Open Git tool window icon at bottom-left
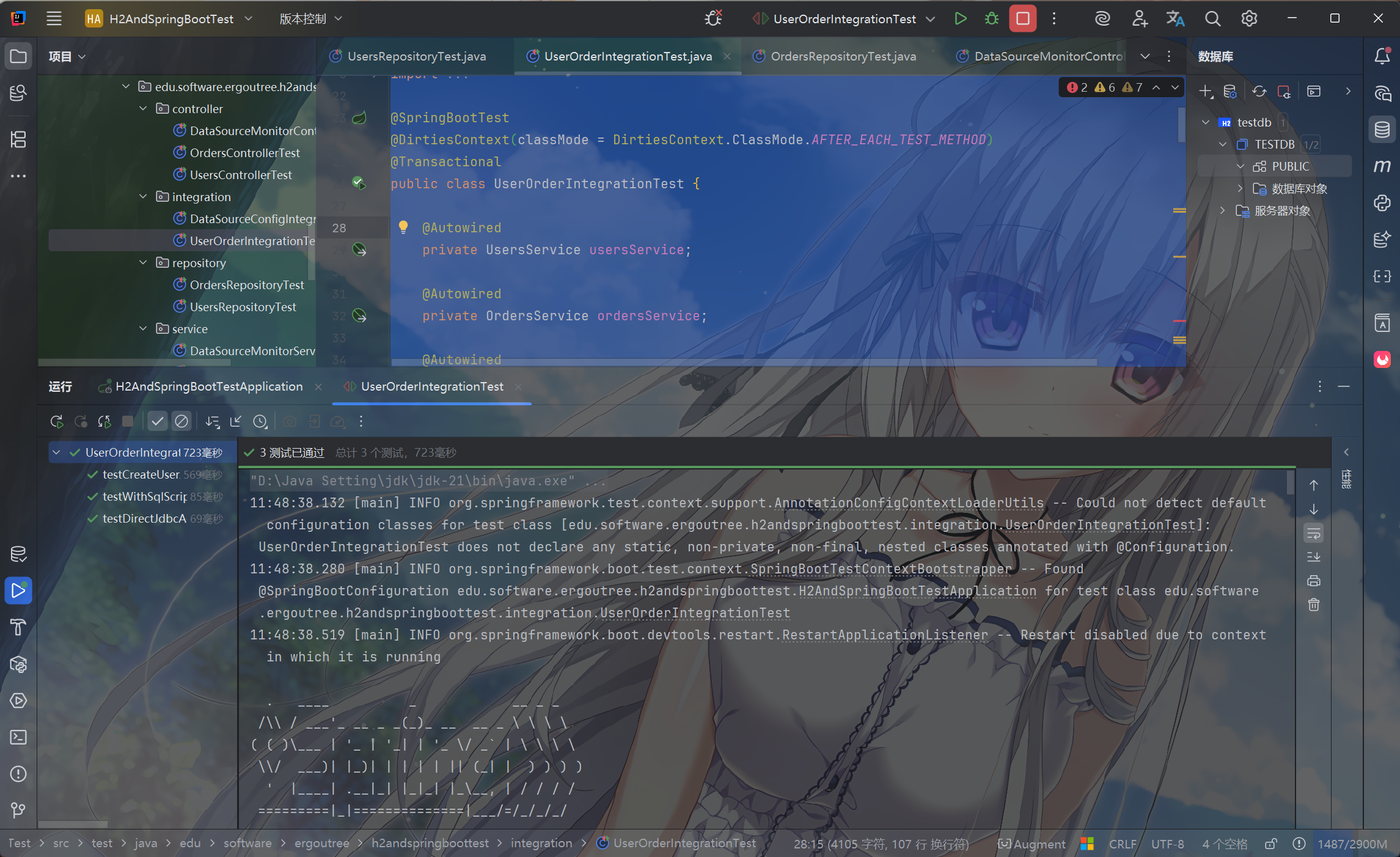1400x857 pixels. pos(18,811)
